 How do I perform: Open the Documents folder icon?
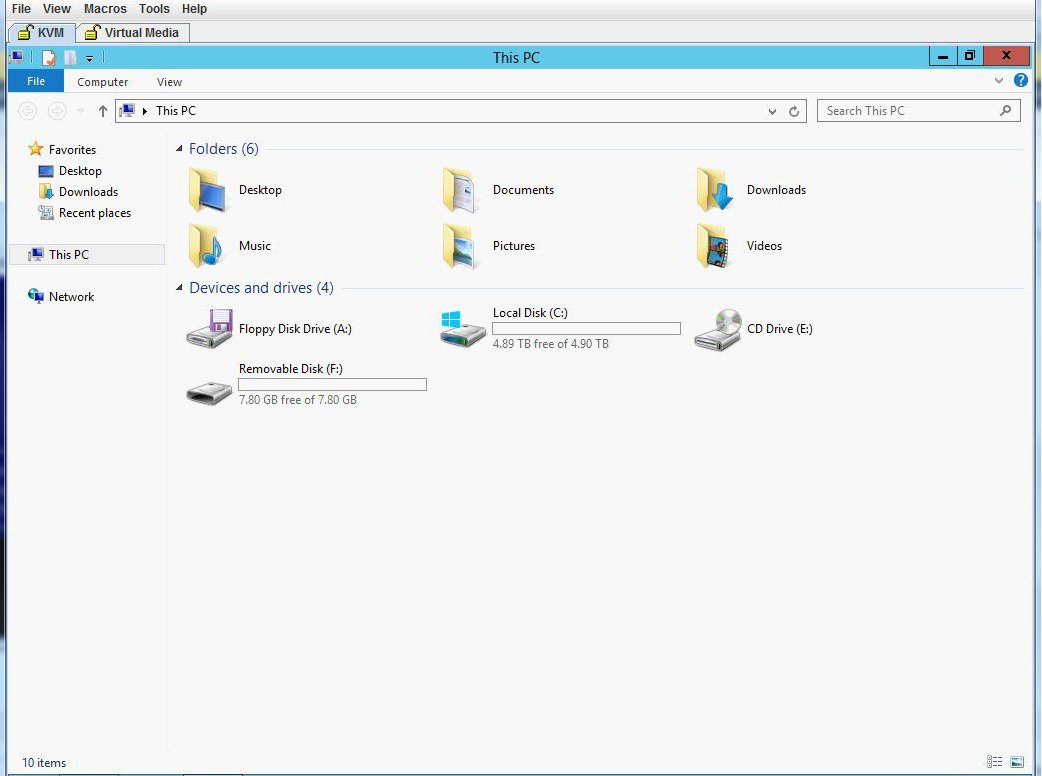461,190
